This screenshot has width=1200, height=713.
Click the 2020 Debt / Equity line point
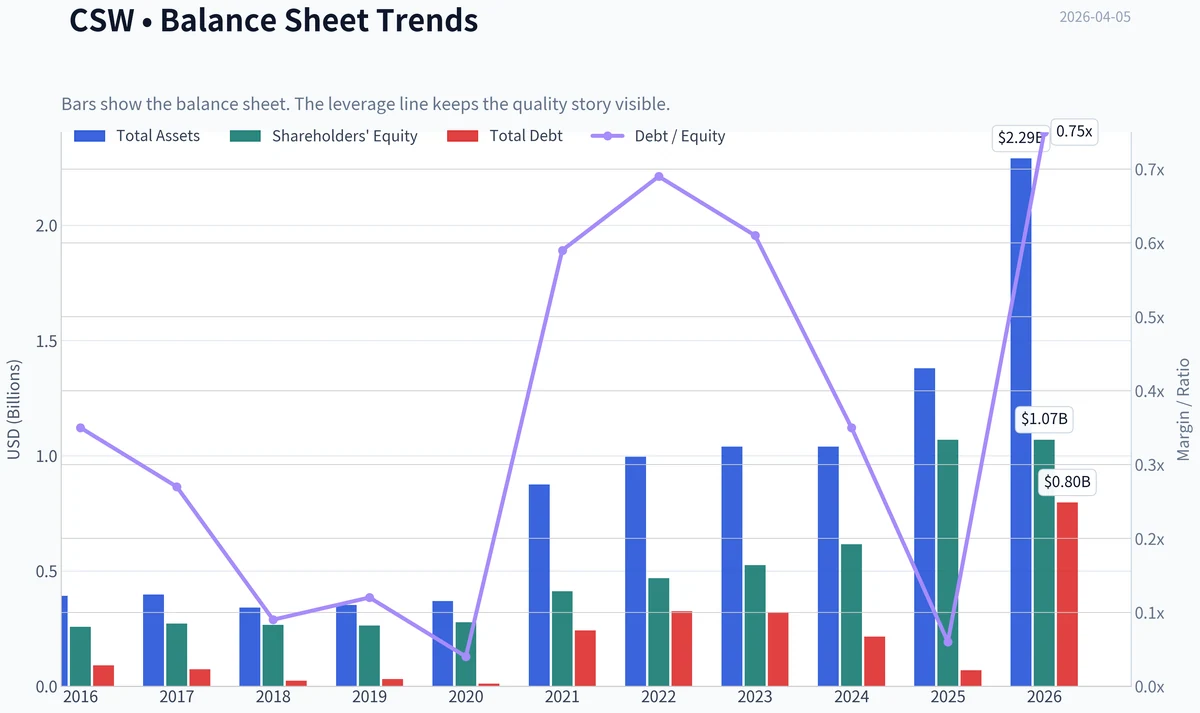point(466,657)
